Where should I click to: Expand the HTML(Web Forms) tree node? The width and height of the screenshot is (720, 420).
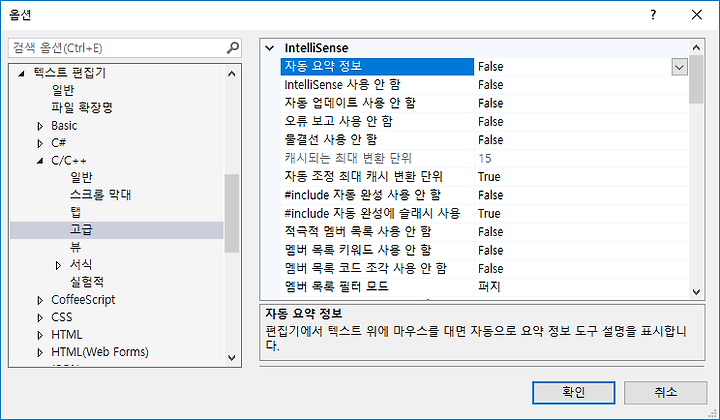click(x=40, y=353)
